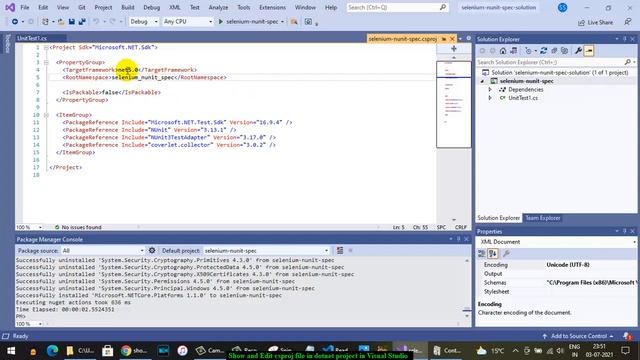640x360 pixels.
Task: Click Sync with Active Document icon
Action: pyautogui.click(x=544, y=51)
